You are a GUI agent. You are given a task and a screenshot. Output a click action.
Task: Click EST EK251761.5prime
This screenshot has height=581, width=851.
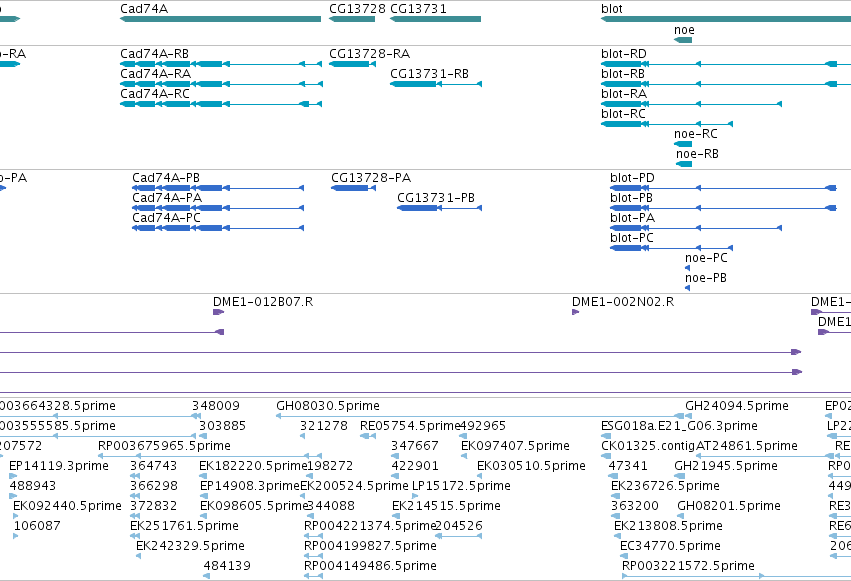(185, 526)
